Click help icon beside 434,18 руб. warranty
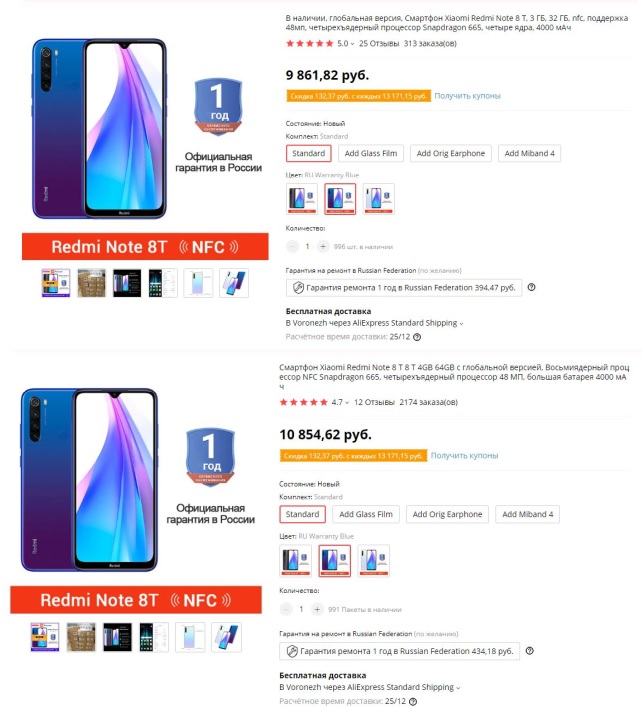642x716 pixels. [x=529, y=651]
